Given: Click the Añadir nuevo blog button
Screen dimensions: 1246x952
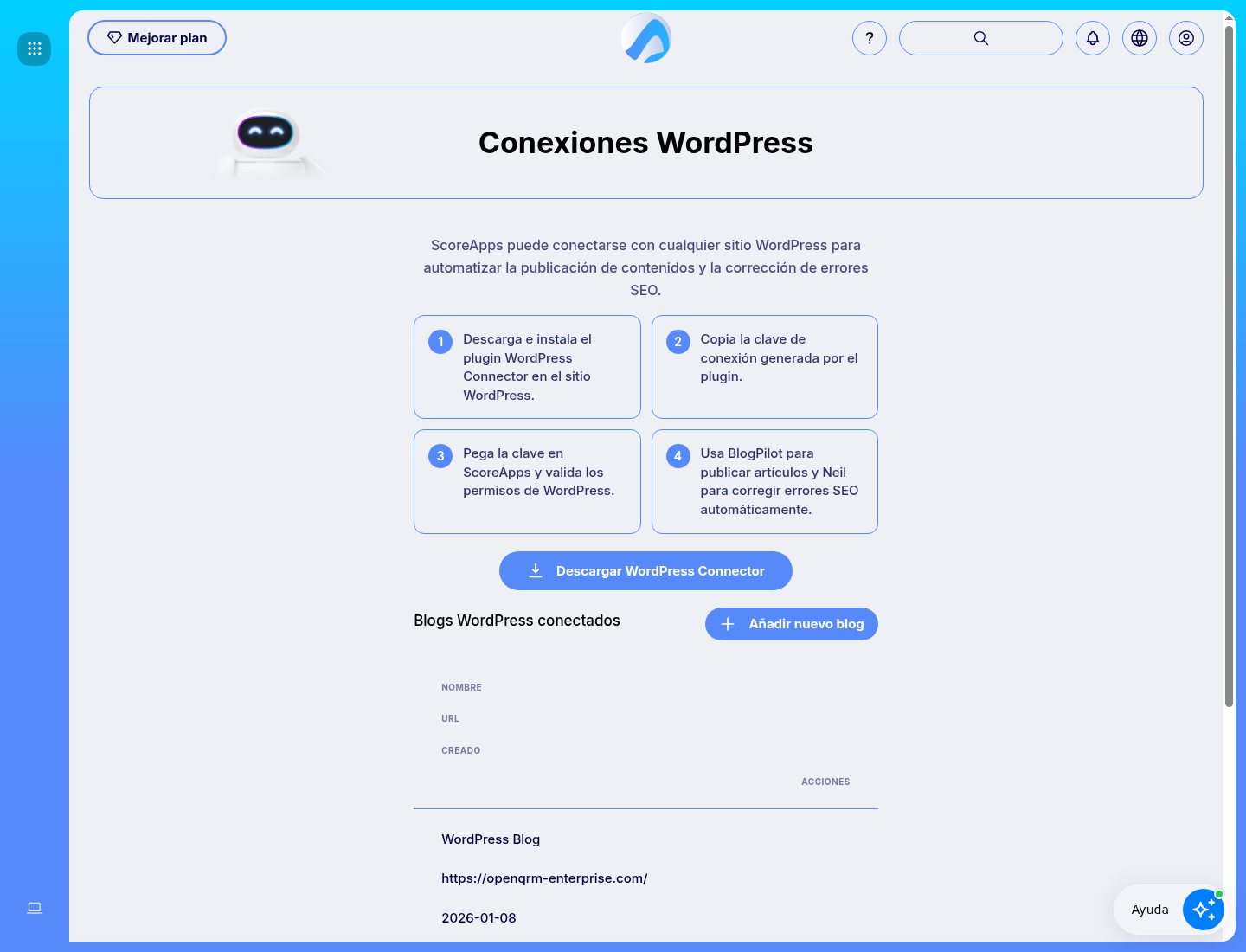Looking at the screenshot, I should pos(792,624).
